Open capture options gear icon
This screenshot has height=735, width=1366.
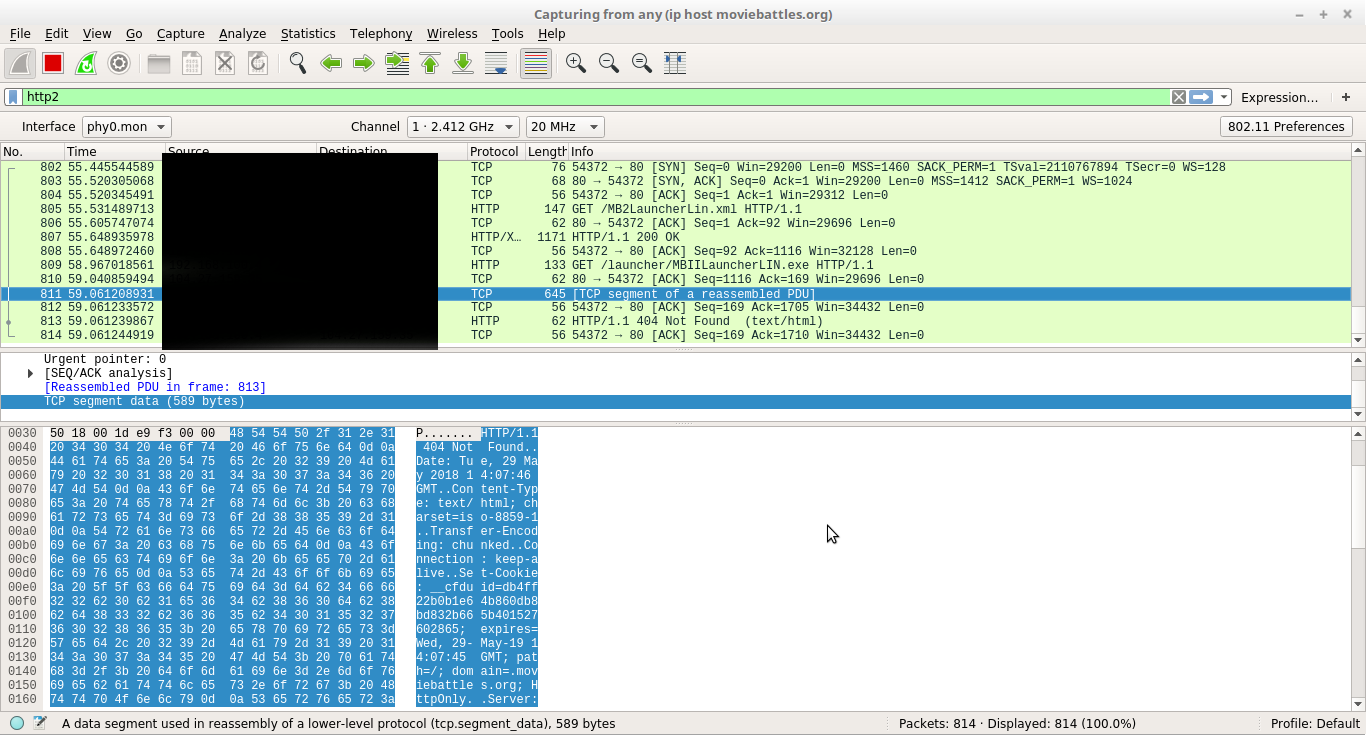click(x=119, y=63)
